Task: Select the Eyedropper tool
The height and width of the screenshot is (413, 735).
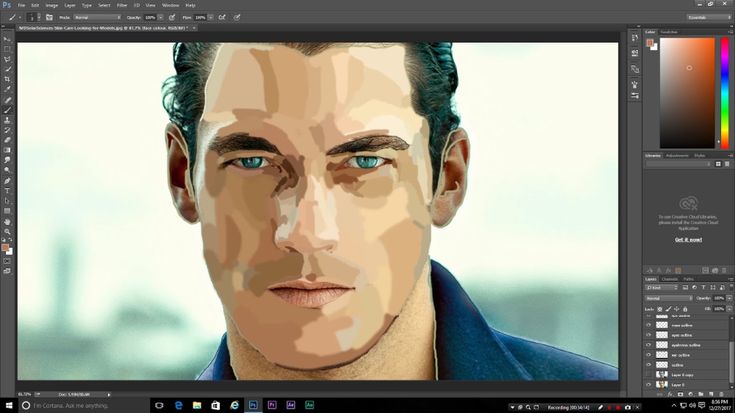Action: [7, 89]
